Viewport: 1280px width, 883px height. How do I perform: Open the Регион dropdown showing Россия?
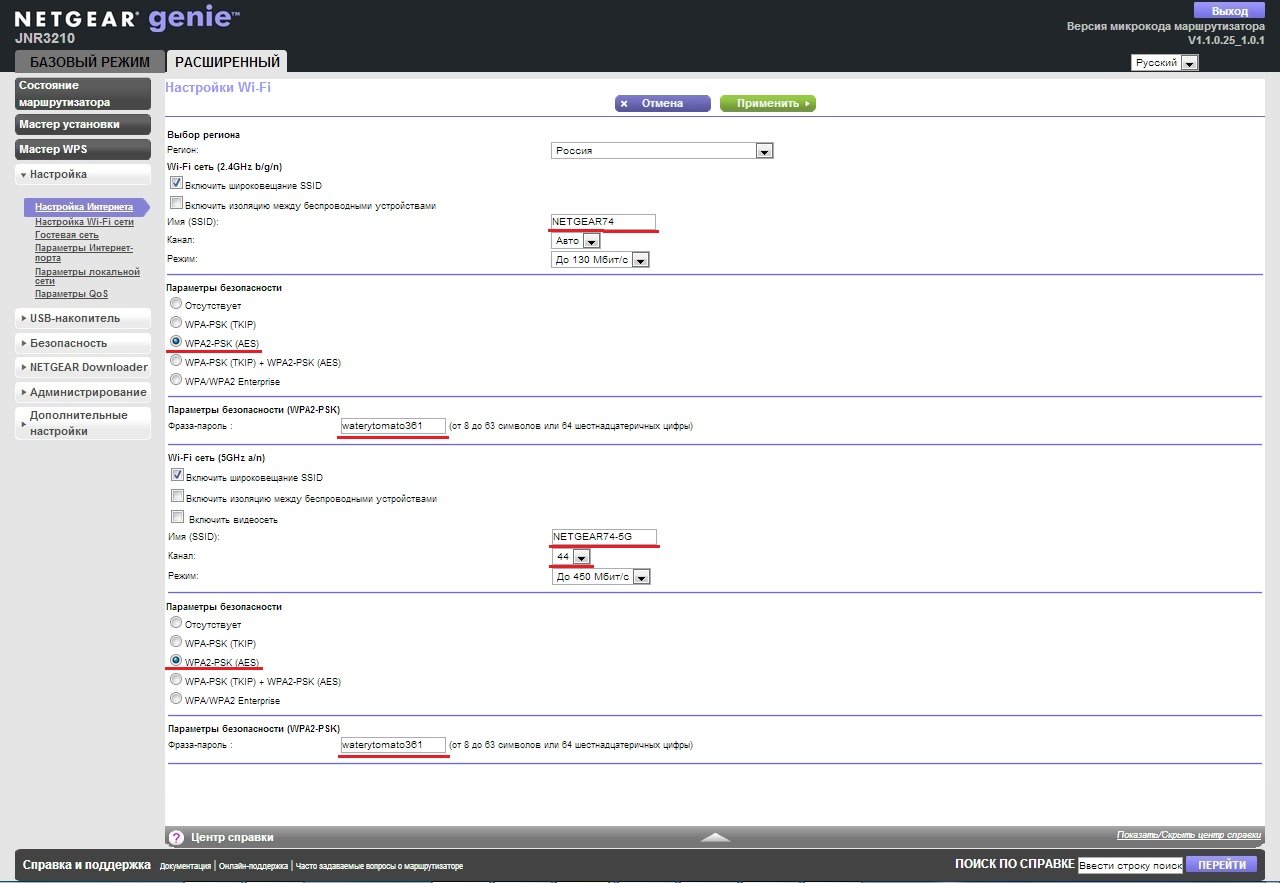point(662,150)
